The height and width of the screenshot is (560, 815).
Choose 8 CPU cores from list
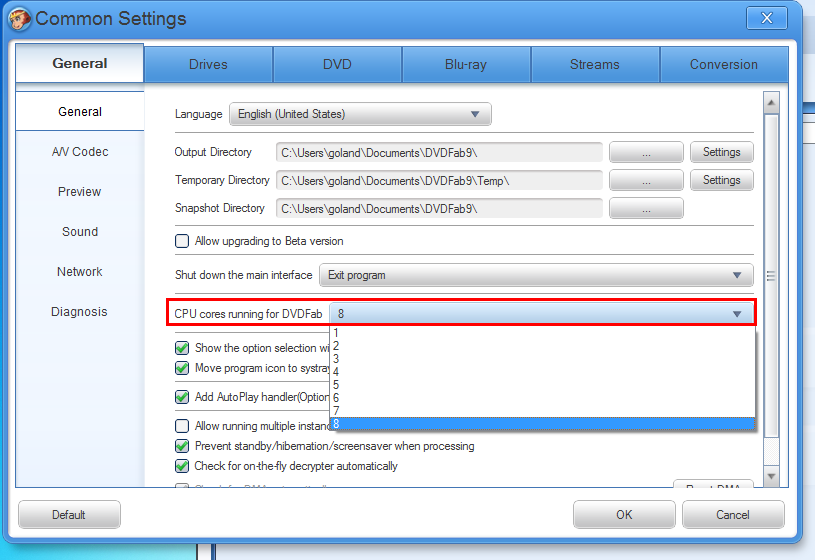(x=542, y=424)
